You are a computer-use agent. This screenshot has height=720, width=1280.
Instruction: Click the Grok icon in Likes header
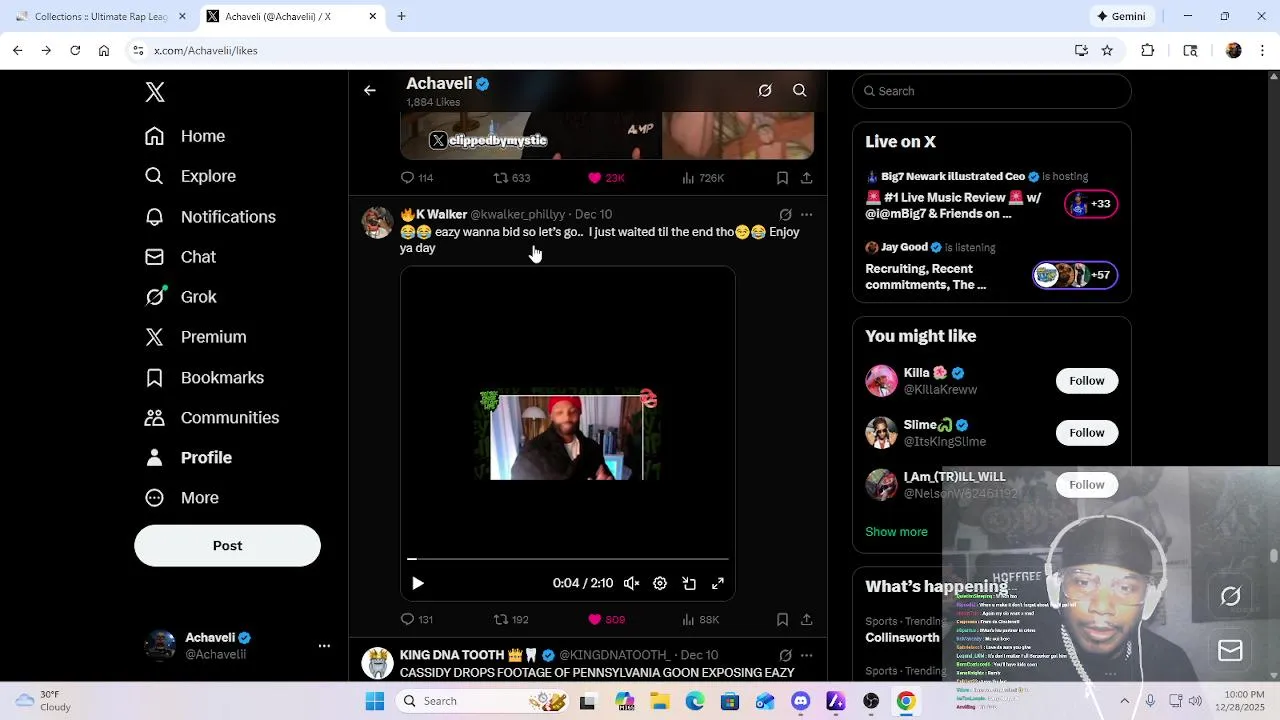[x=765, y=91]
